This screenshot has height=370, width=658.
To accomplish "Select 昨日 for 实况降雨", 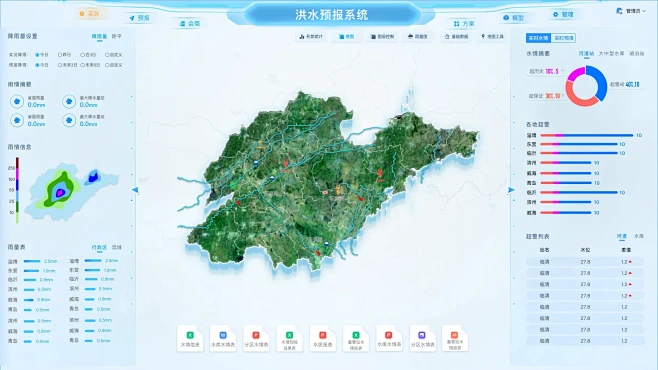I will (x=65, y=55).
